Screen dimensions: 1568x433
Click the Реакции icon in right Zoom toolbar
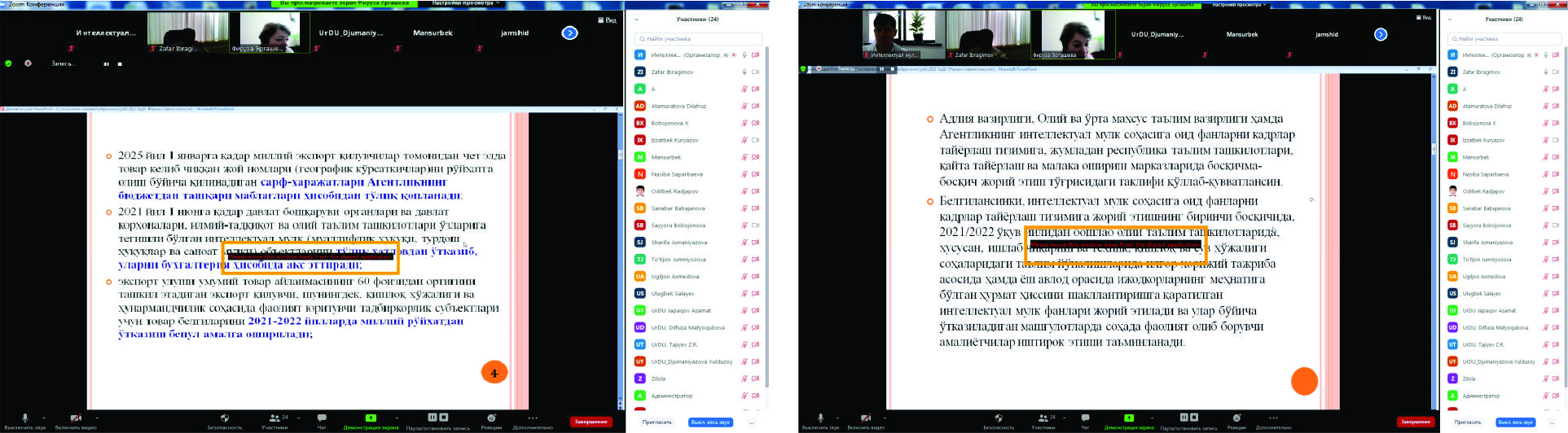pos(1236,418)
